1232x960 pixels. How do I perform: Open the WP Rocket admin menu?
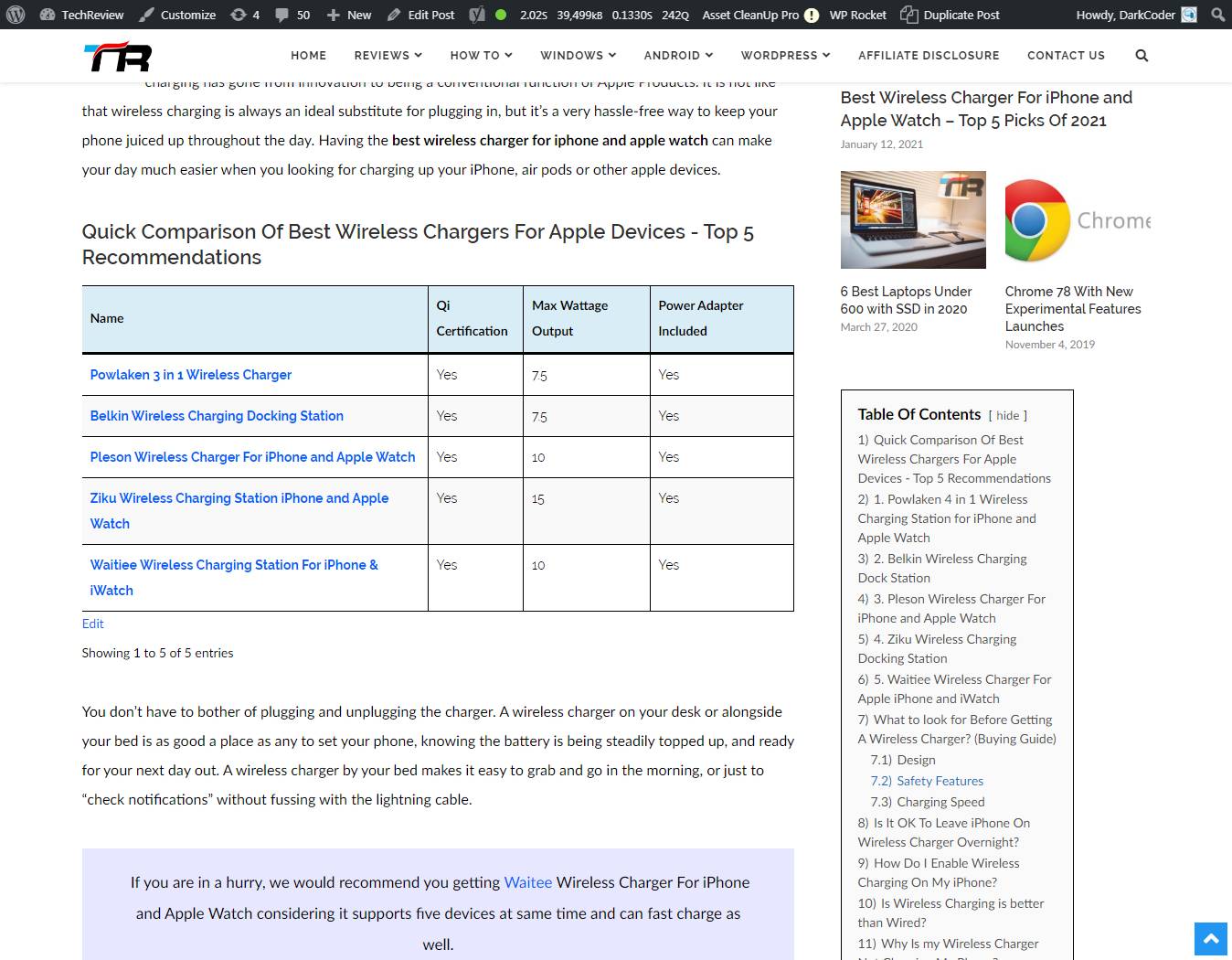[857, 15]
